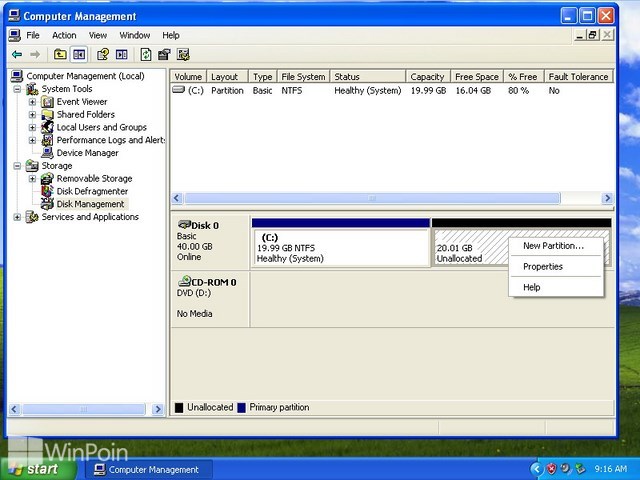Toggle the Show/Hide Console Tree icon

coord(79,54)
